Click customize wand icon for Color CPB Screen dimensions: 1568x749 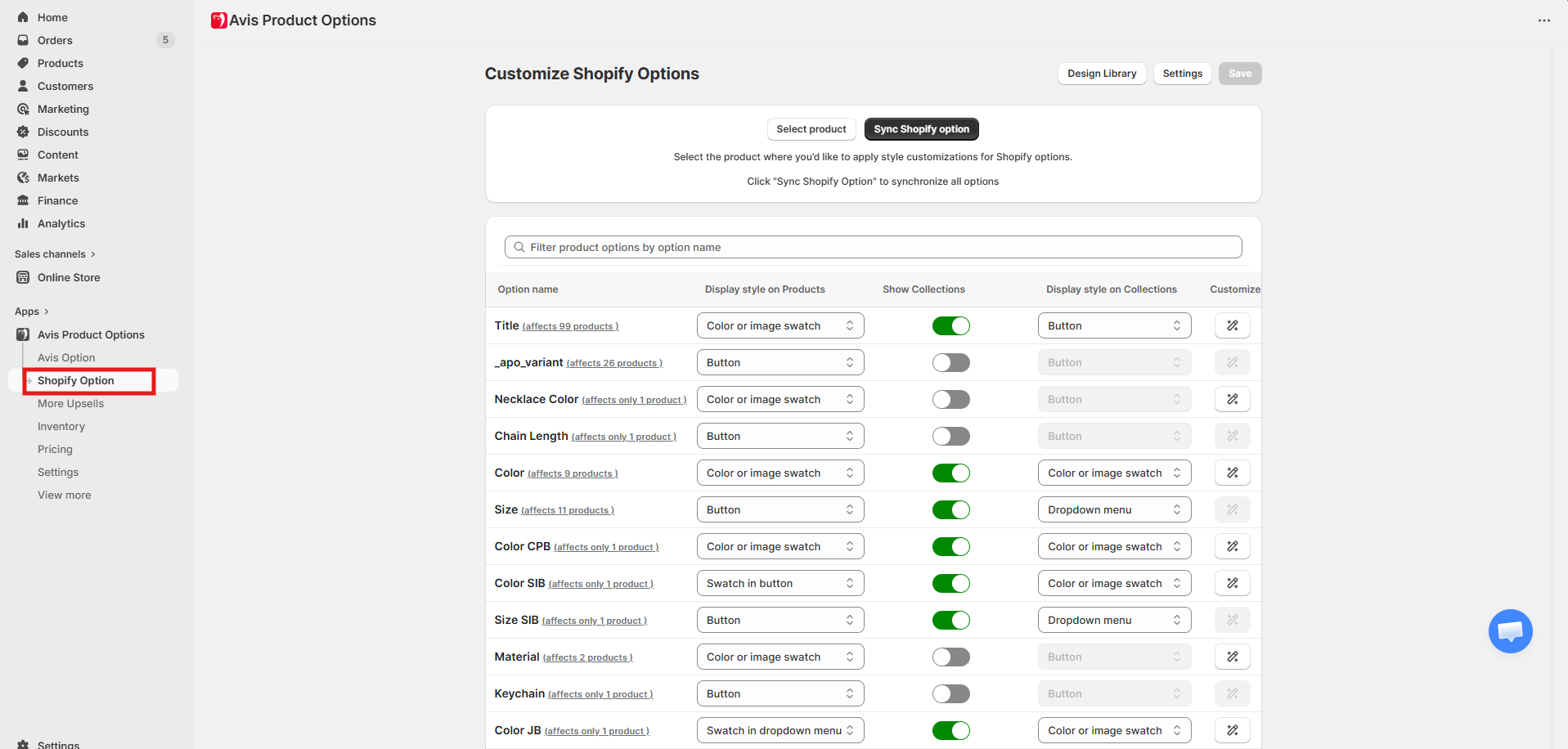pyautogui.click(x=1232, y=546)
